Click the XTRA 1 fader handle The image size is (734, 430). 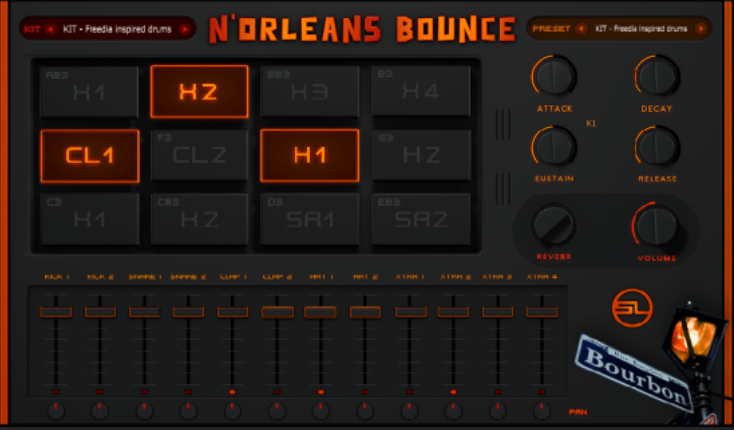(411, 312)
